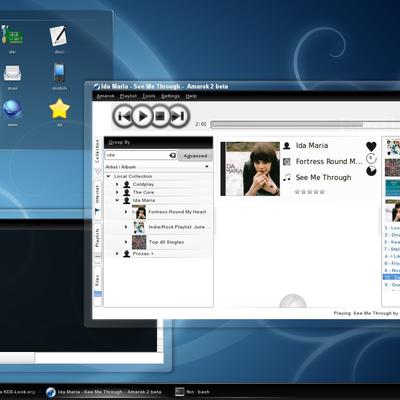The height and width of the screenshot is (400, 400).
Task: Open the Settings menu
Action: 170,96
